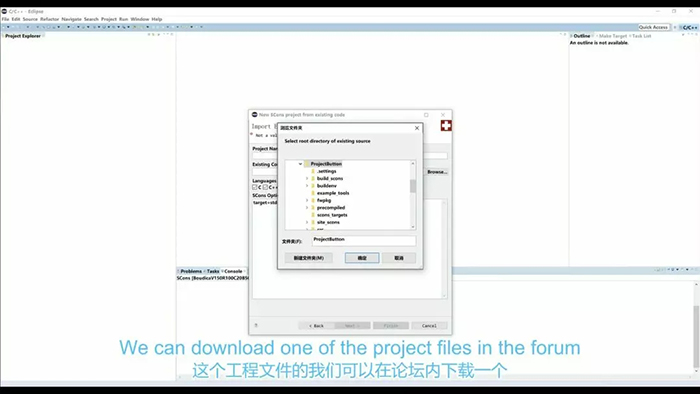Select the Project Explorer tab
Viewport: 700px width, 394px height.
click(23, 36)
